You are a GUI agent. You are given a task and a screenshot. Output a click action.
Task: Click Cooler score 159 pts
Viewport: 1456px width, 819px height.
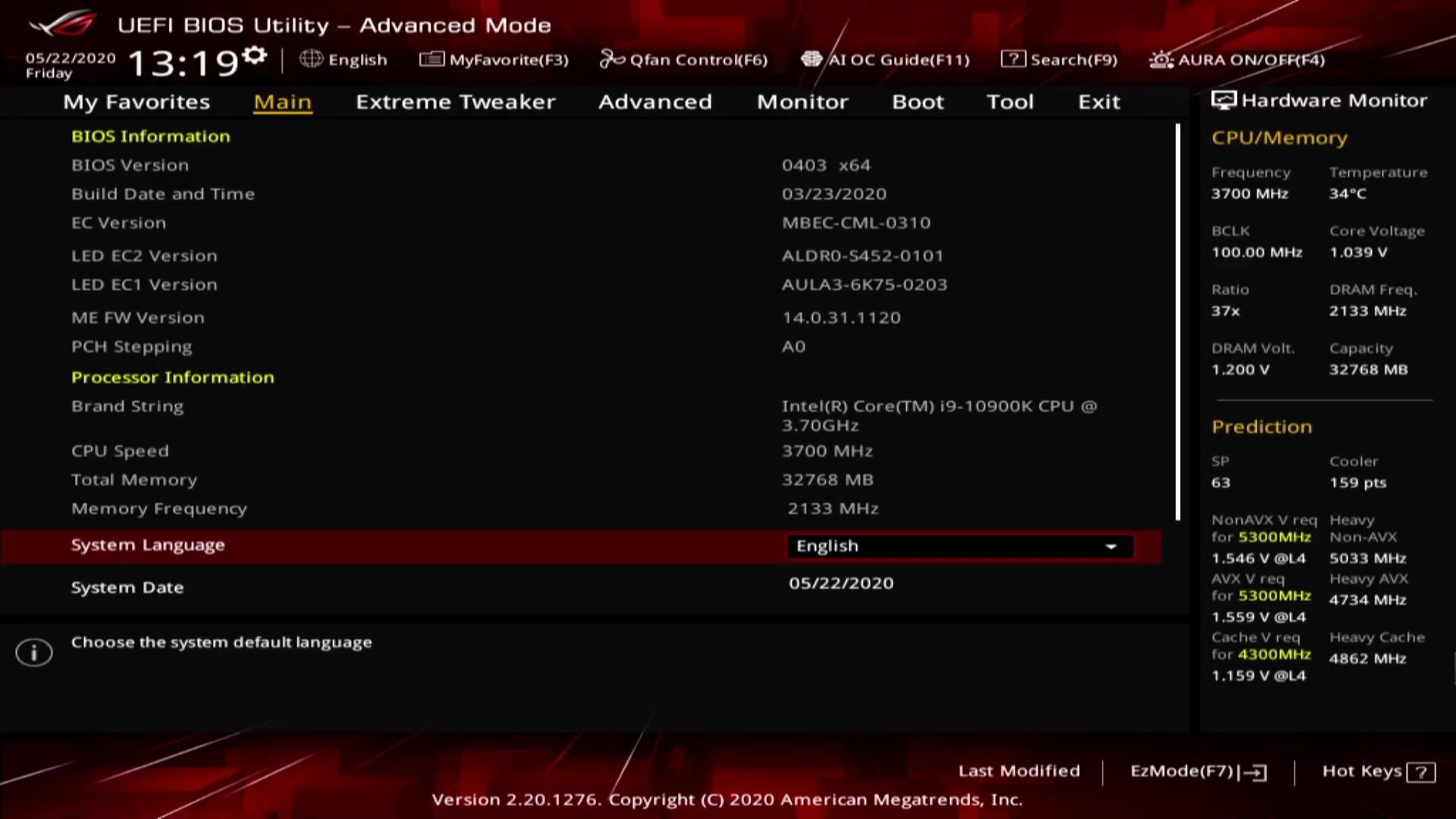point(1357,483)
